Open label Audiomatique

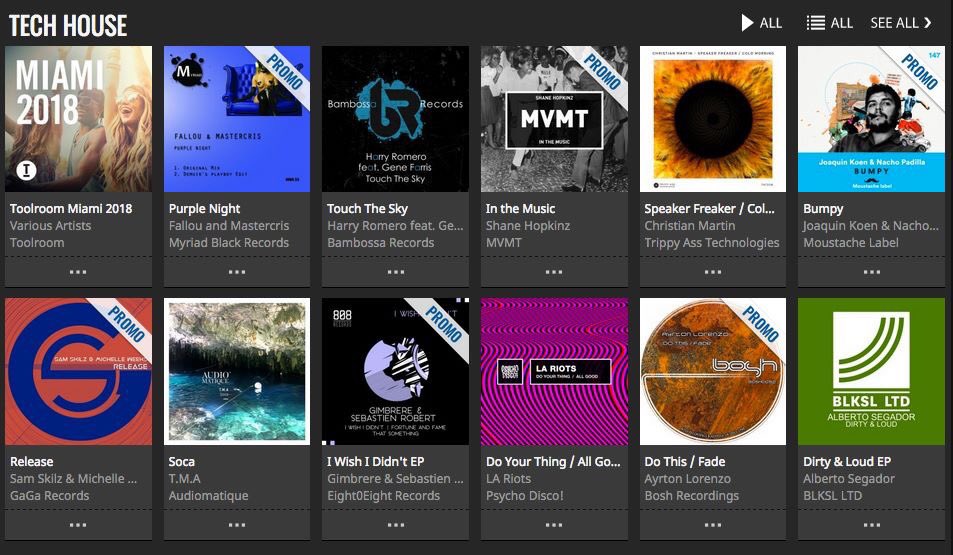click(x=208, y=495)
